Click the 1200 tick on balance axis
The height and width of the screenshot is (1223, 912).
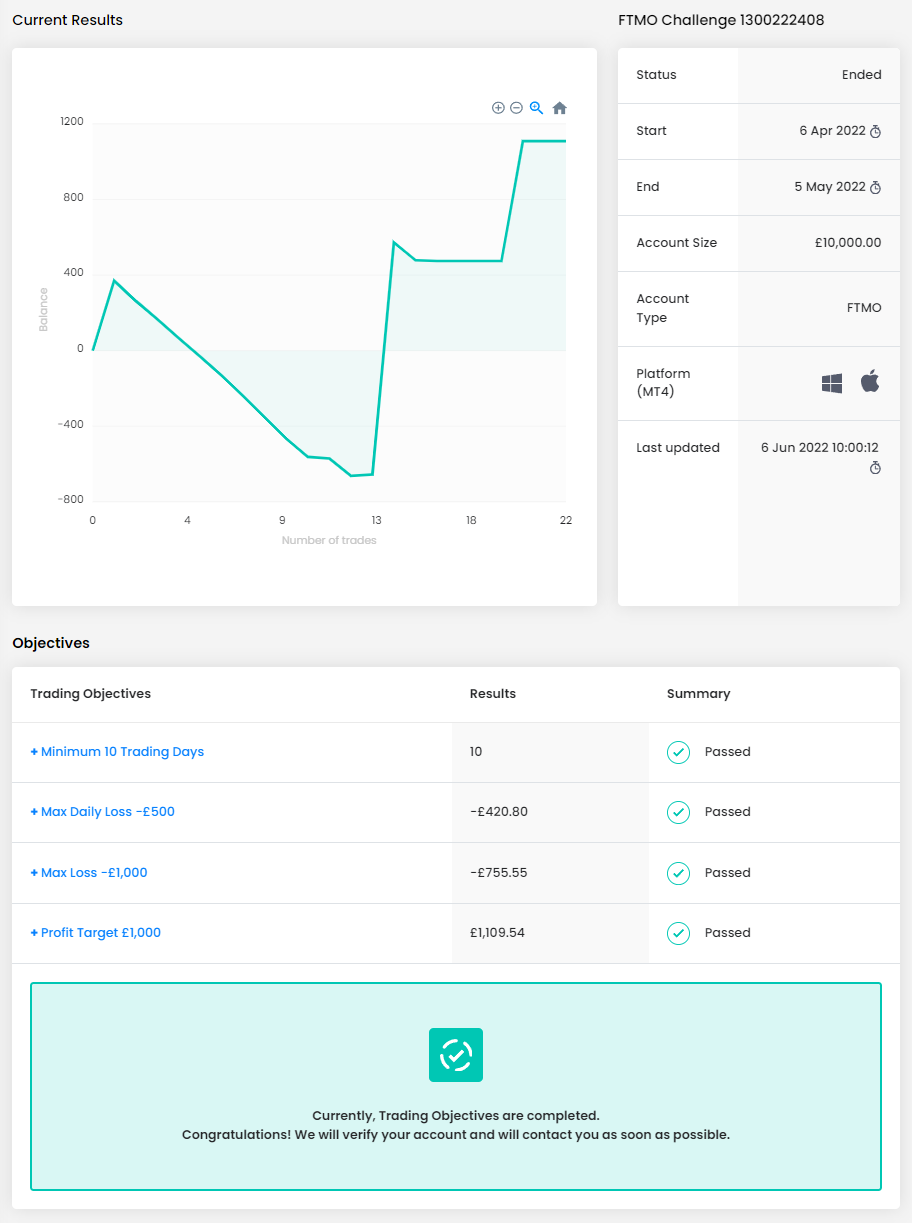72,122
